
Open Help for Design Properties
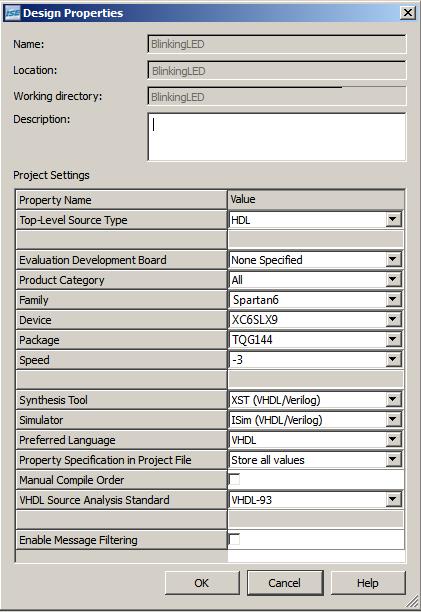[x=368, y=583]
